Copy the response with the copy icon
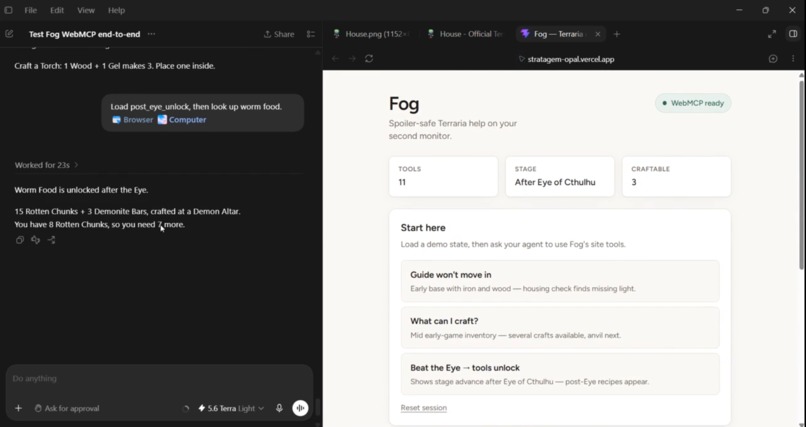The width and height of the screenshot is (806, 427). [x=20, y=240]
